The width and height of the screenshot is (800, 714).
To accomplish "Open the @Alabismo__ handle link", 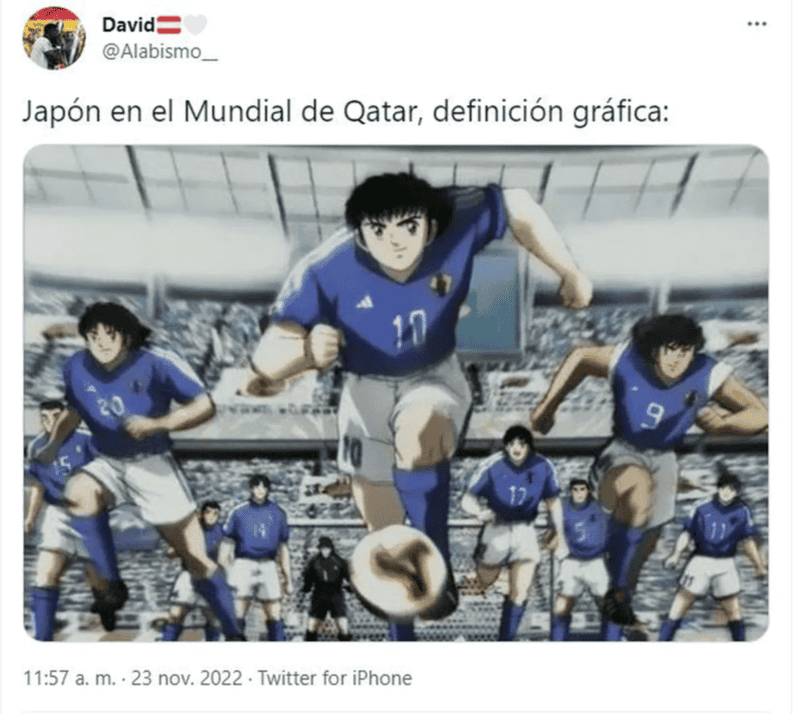I will click(x=161, y=52).
